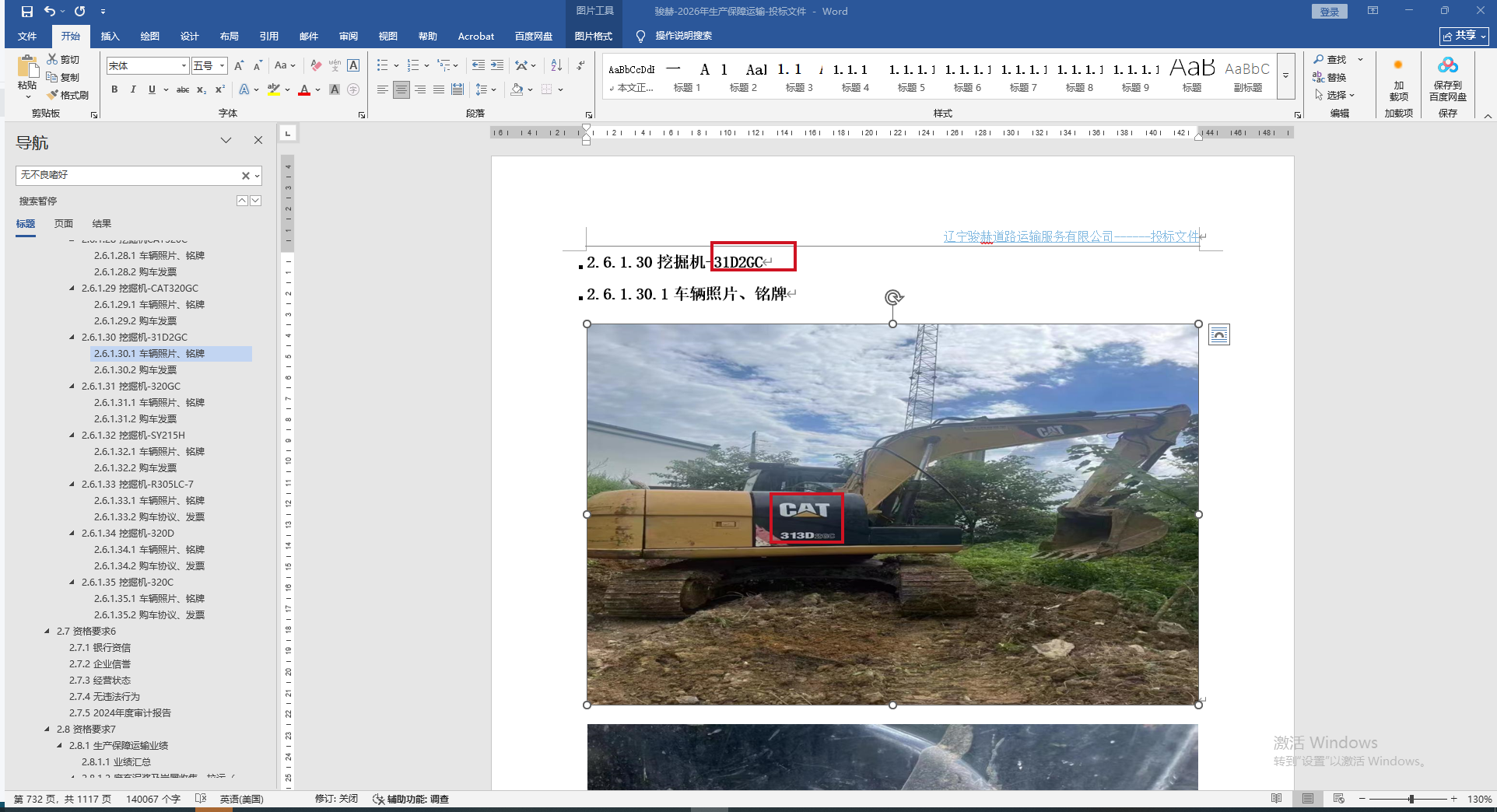Click the Save to Baidu Netdisk icon

(x=1447, y=66)
